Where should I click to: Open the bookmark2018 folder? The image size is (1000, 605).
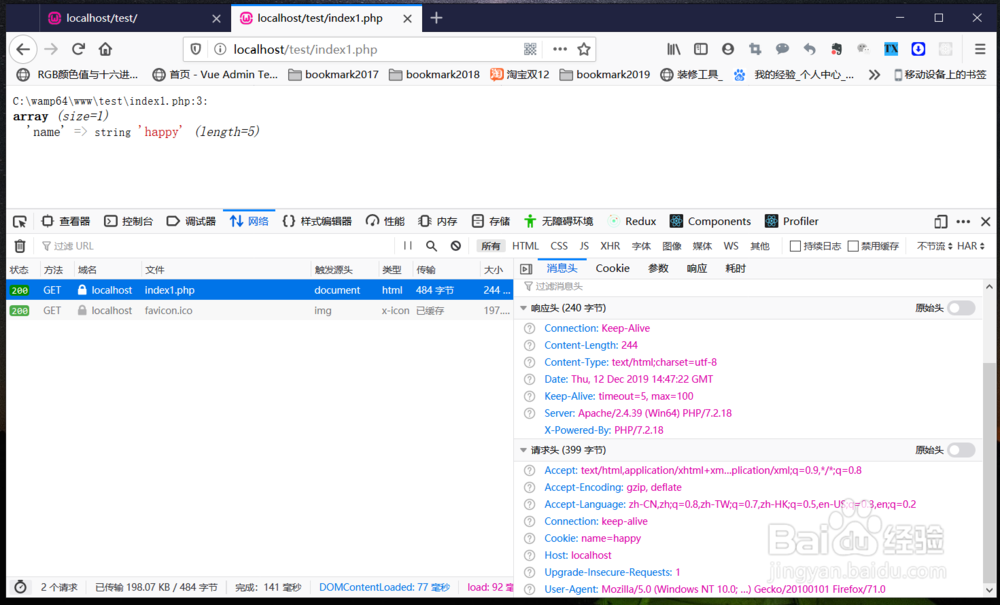pos(434,75)
